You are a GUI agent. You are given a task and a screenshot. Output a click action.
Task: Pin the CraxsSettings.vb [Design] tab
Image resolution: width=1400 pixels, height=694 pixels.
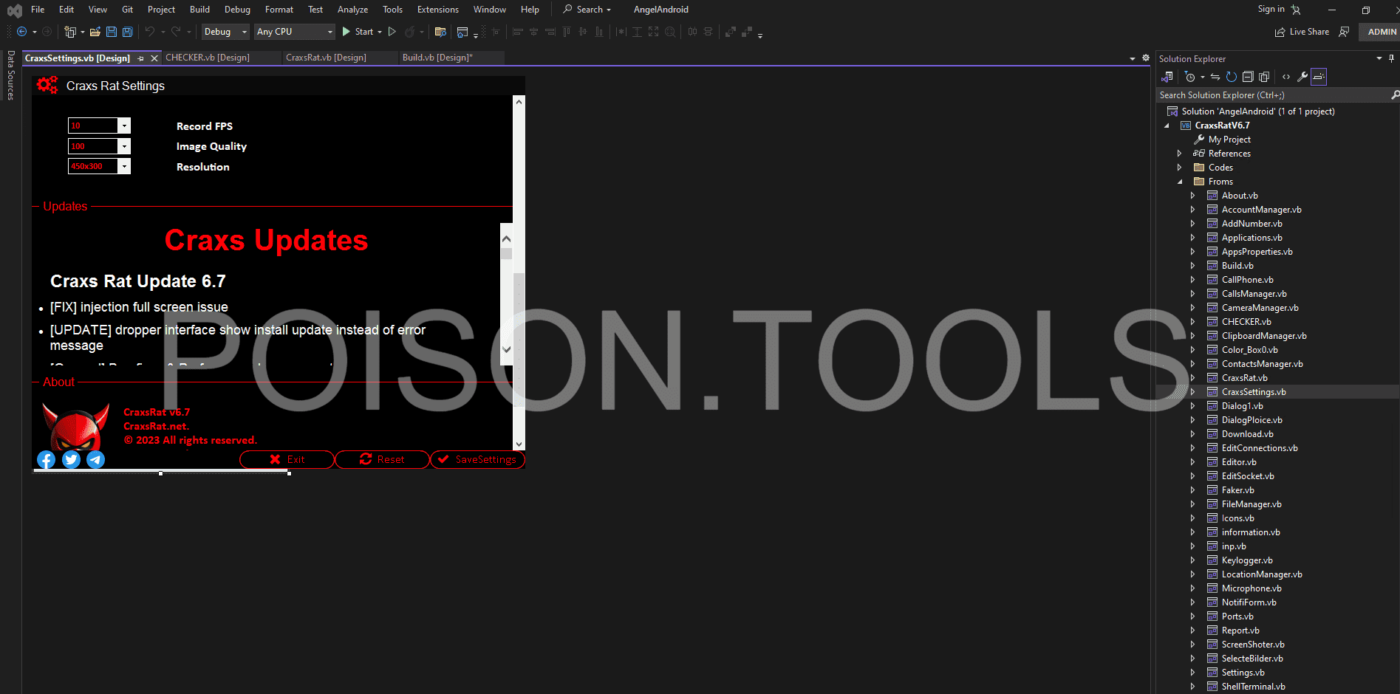tap(140, 58)
